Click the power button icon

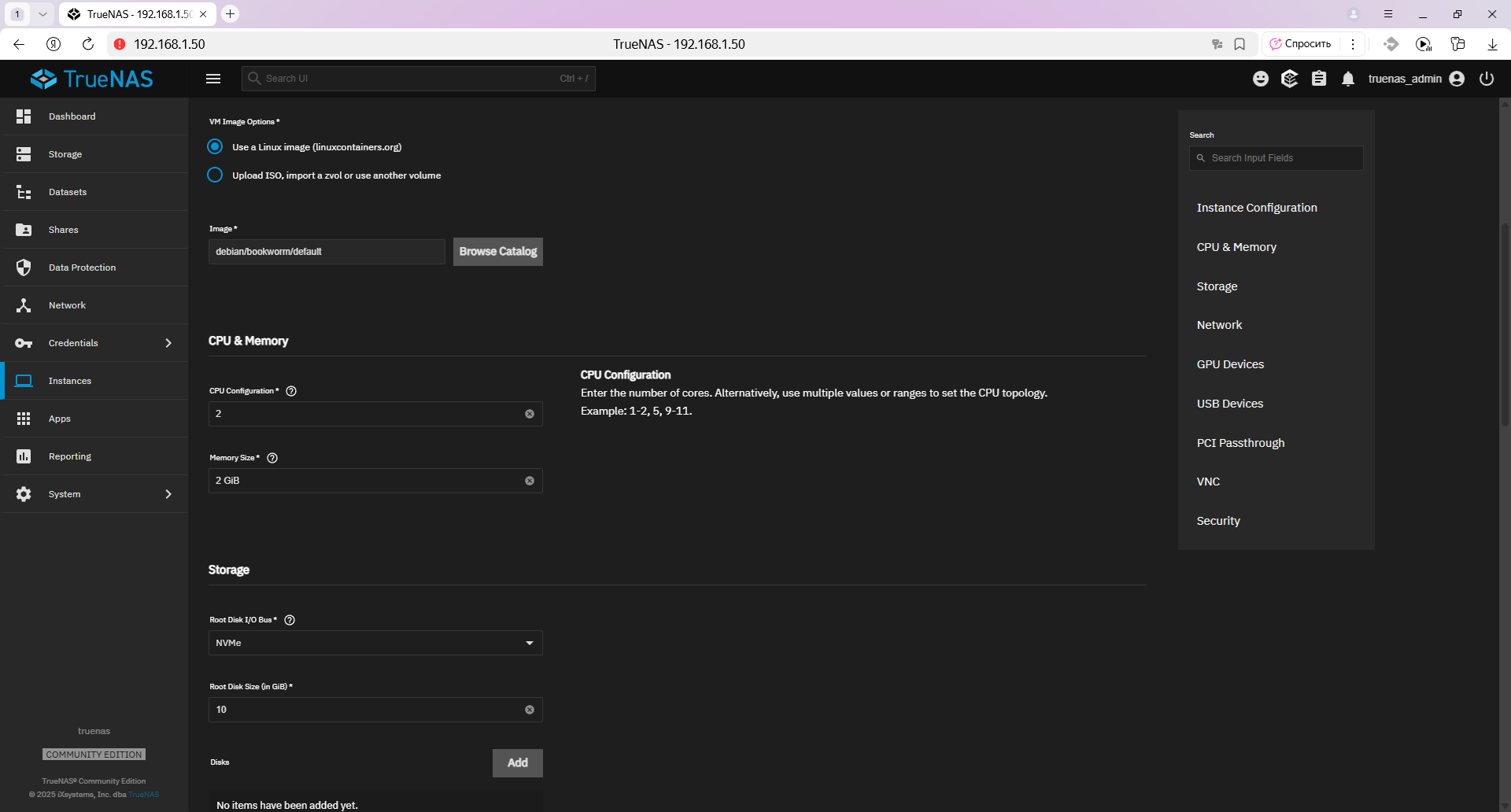pyautogui.click(x=1487, y=79)
